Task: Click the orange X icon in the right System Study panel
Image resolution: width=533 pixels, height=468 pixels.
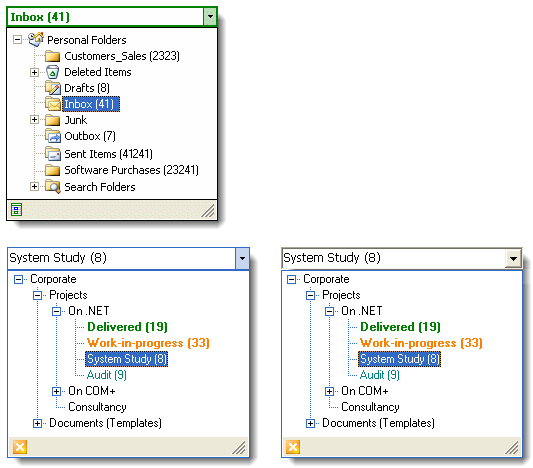Action: 293,447
